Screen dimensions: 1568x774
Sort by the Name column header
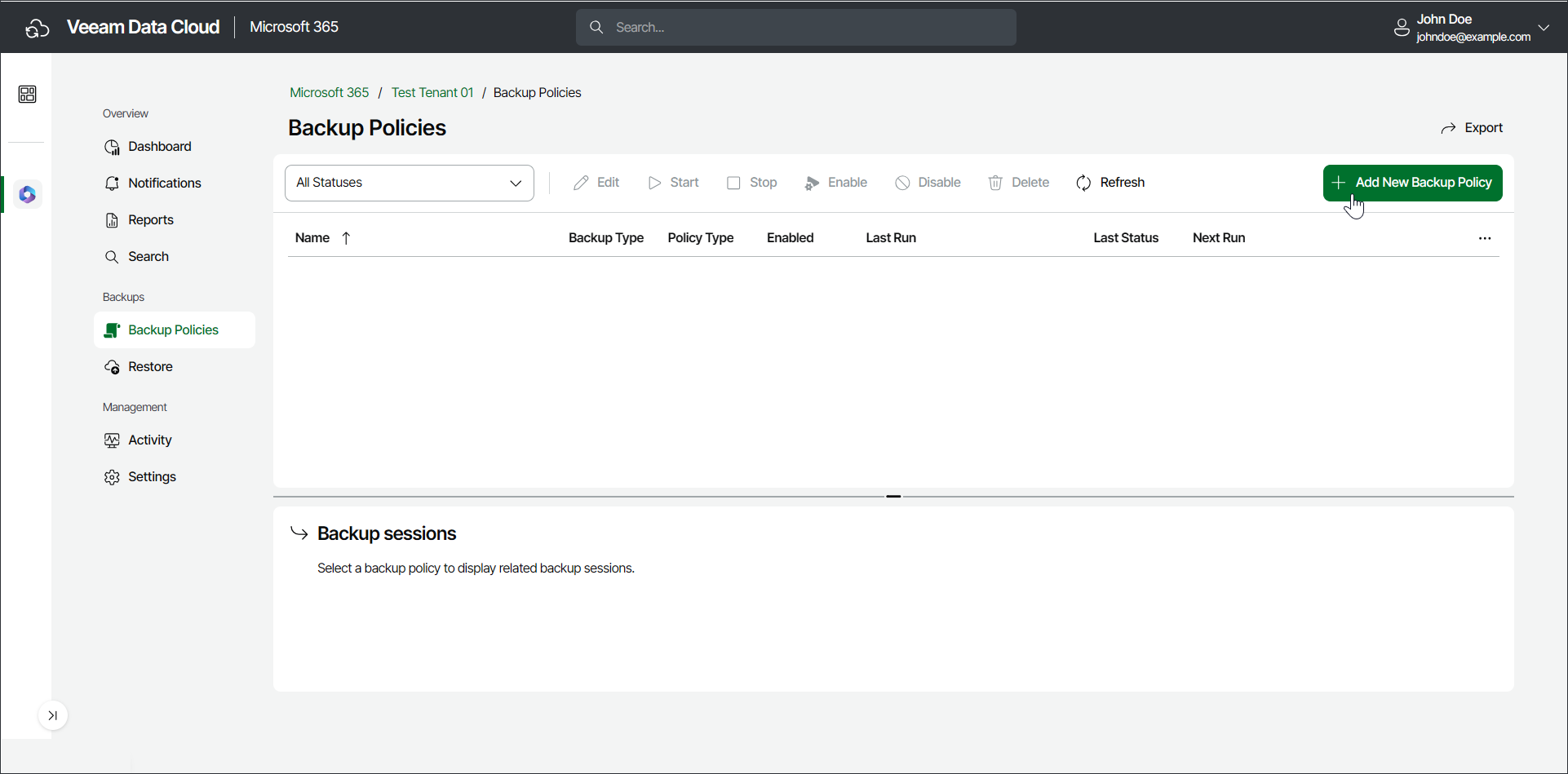click(x=312, y=238)
